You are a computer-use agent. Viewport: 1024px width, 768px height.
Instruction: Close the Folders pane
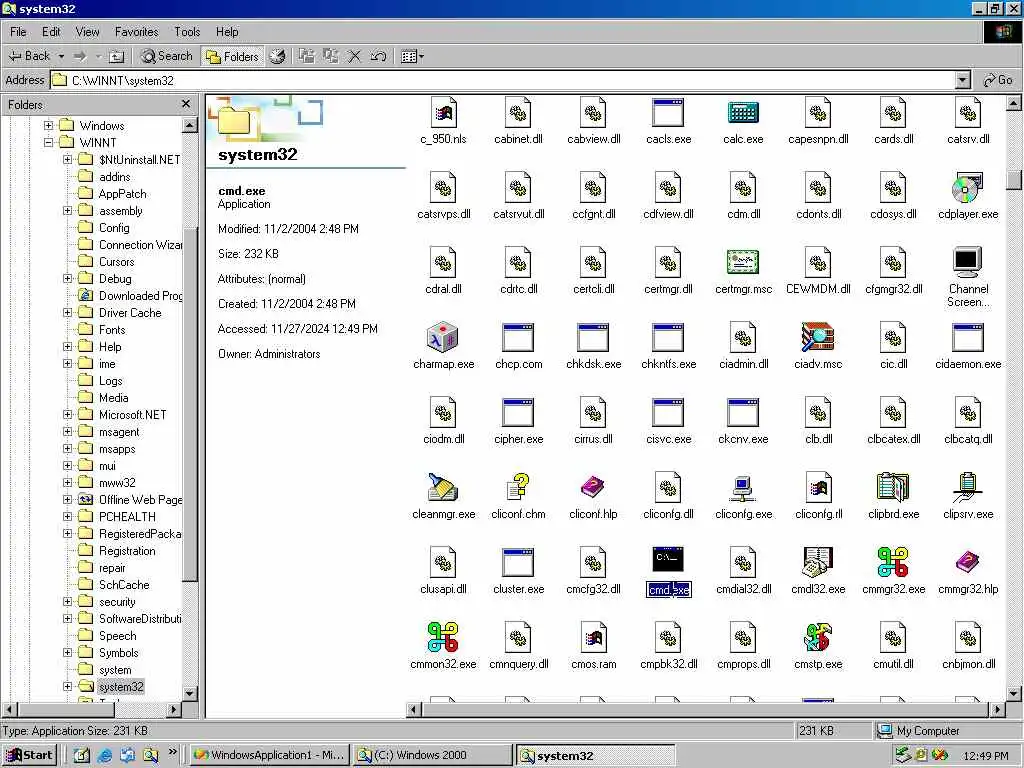tap(186, 104)
